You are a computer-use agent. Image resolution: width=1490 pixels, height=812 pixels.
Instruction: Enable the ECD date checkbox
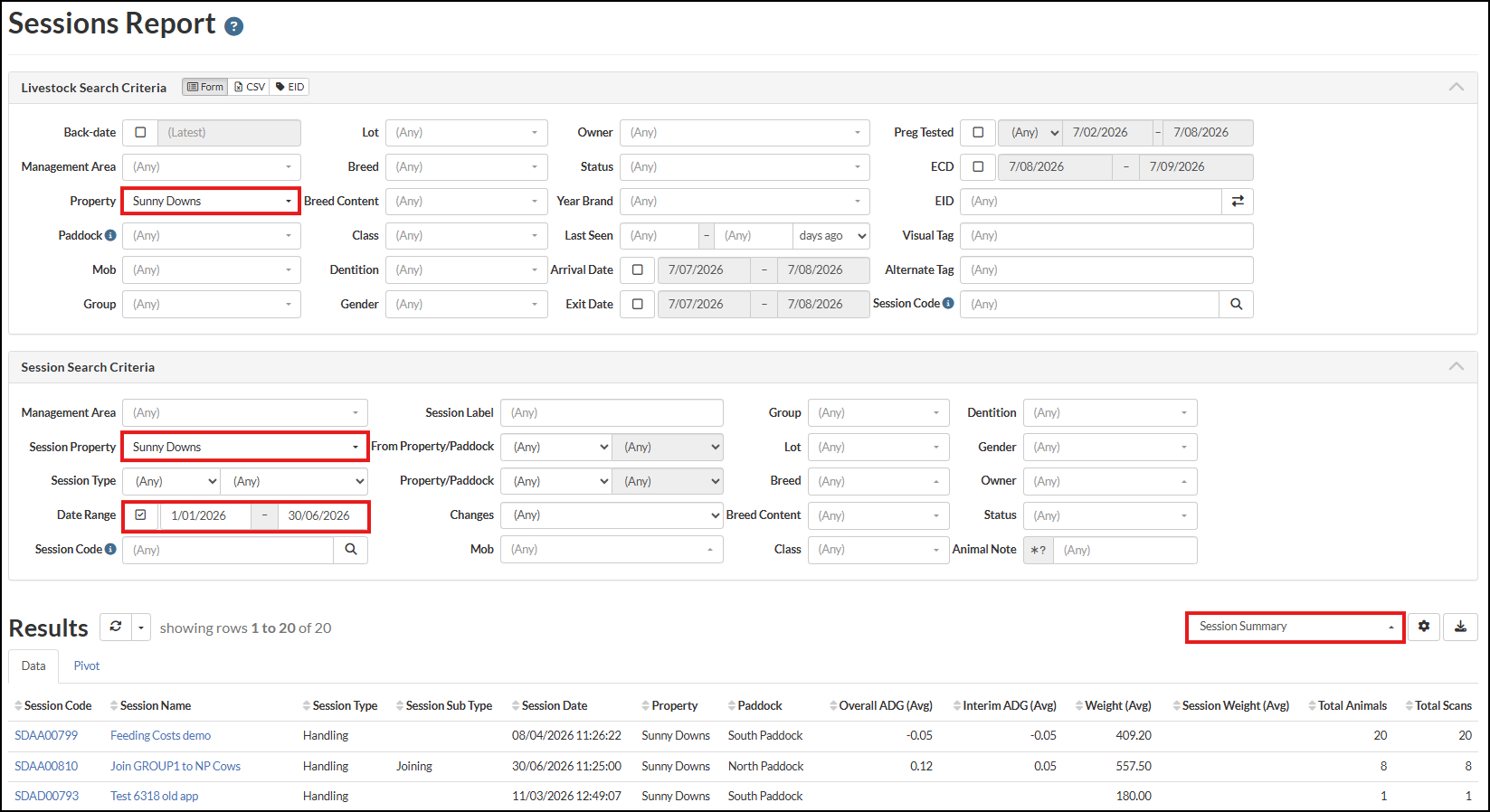point(978,166)
